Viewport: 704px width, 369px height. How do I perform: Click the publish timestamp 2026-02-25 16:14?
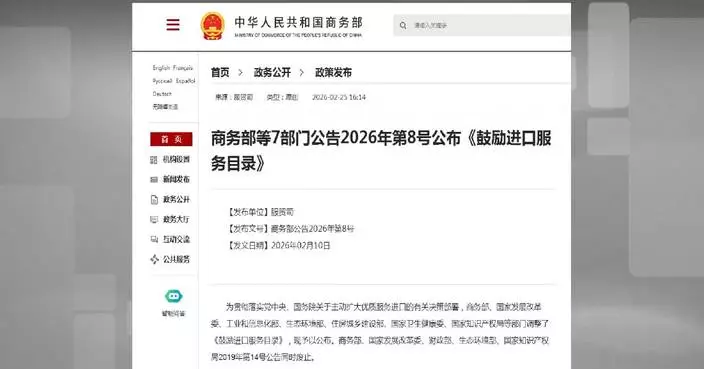[x=339, y=97]
